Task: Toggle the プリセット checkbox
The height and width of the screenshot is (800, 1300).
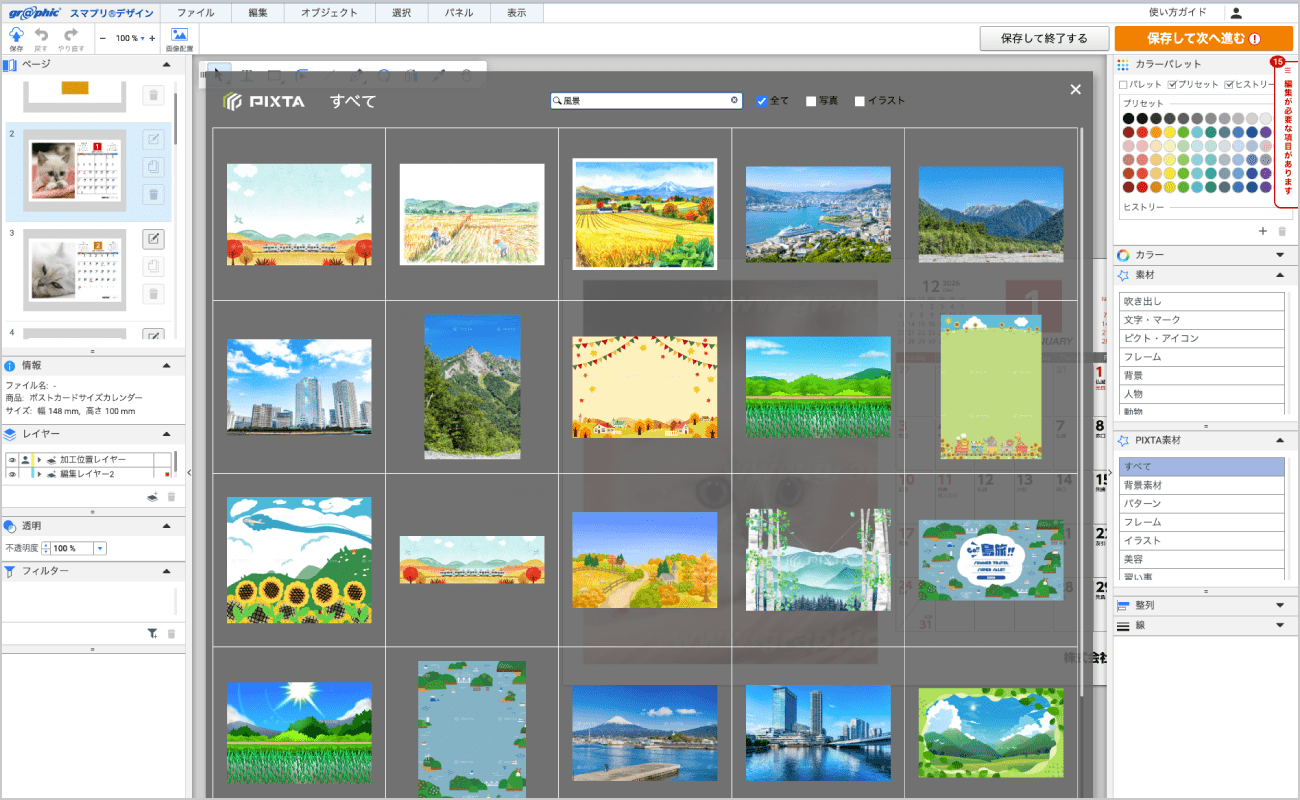Action: click(x=1172, y=85)
